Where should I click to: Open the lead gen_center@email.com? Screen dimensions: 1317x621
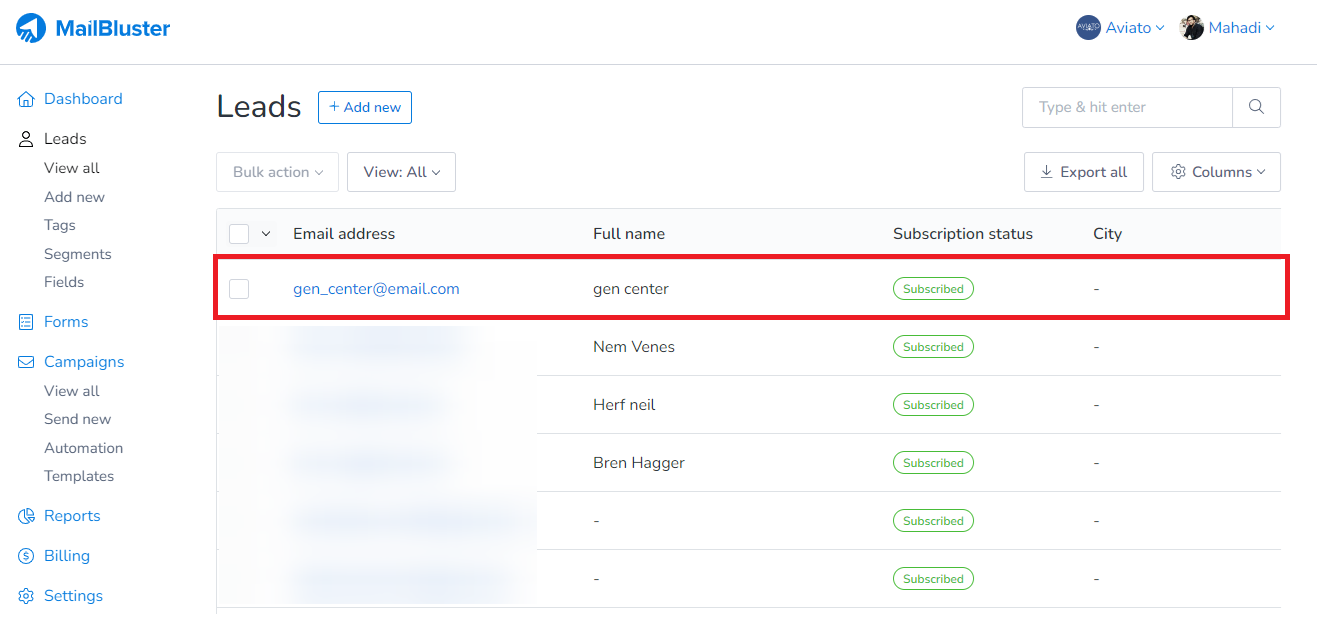tap(376, 288)
